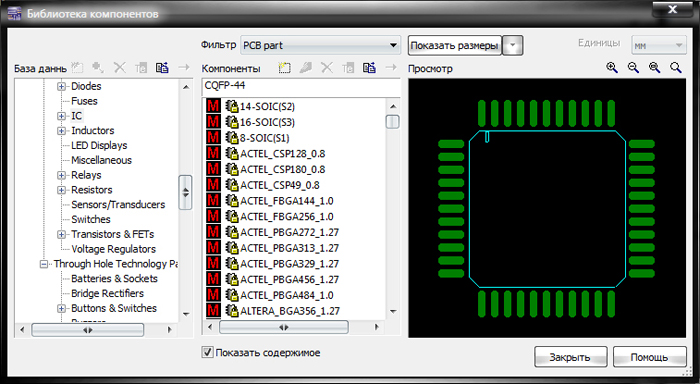Click the zoom in icon above preview
Screen dimensions: 700x384
(612, 68)
